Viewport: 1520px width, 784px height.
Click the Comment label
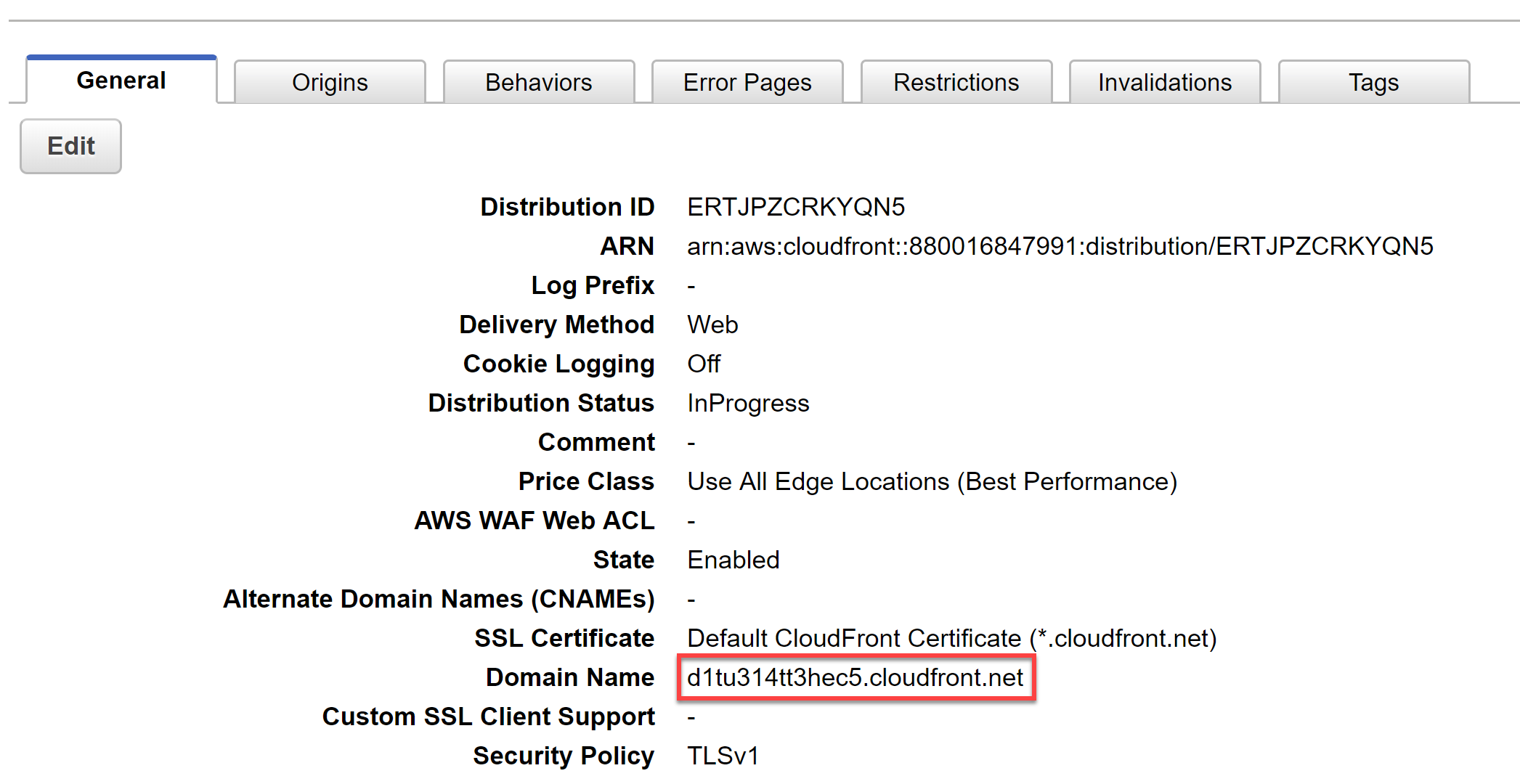click(x=596, y=442)
